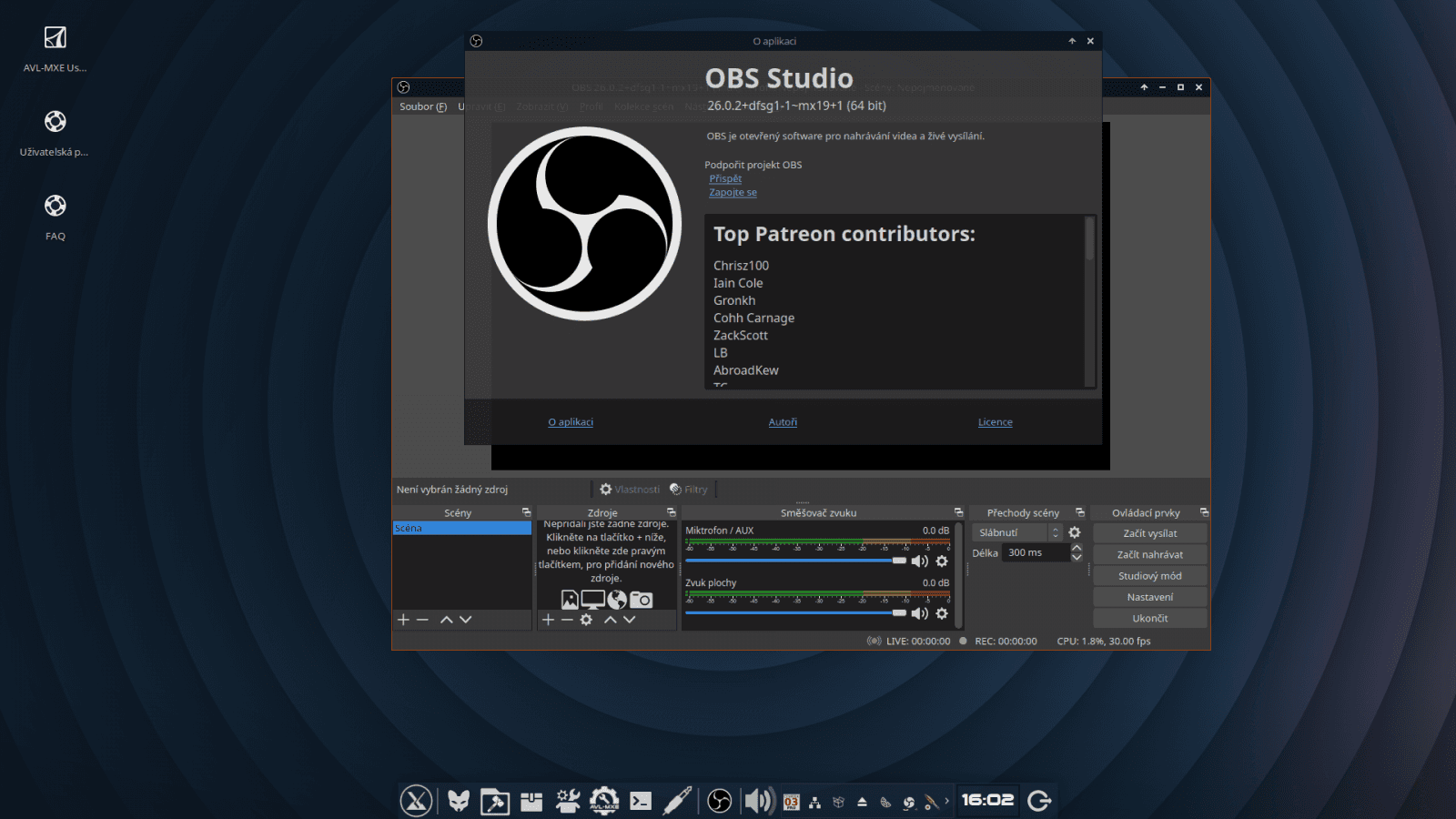Click the camera capture icon in Zdroje
This screenshot has height=819, width=1456.
(642, 599)
